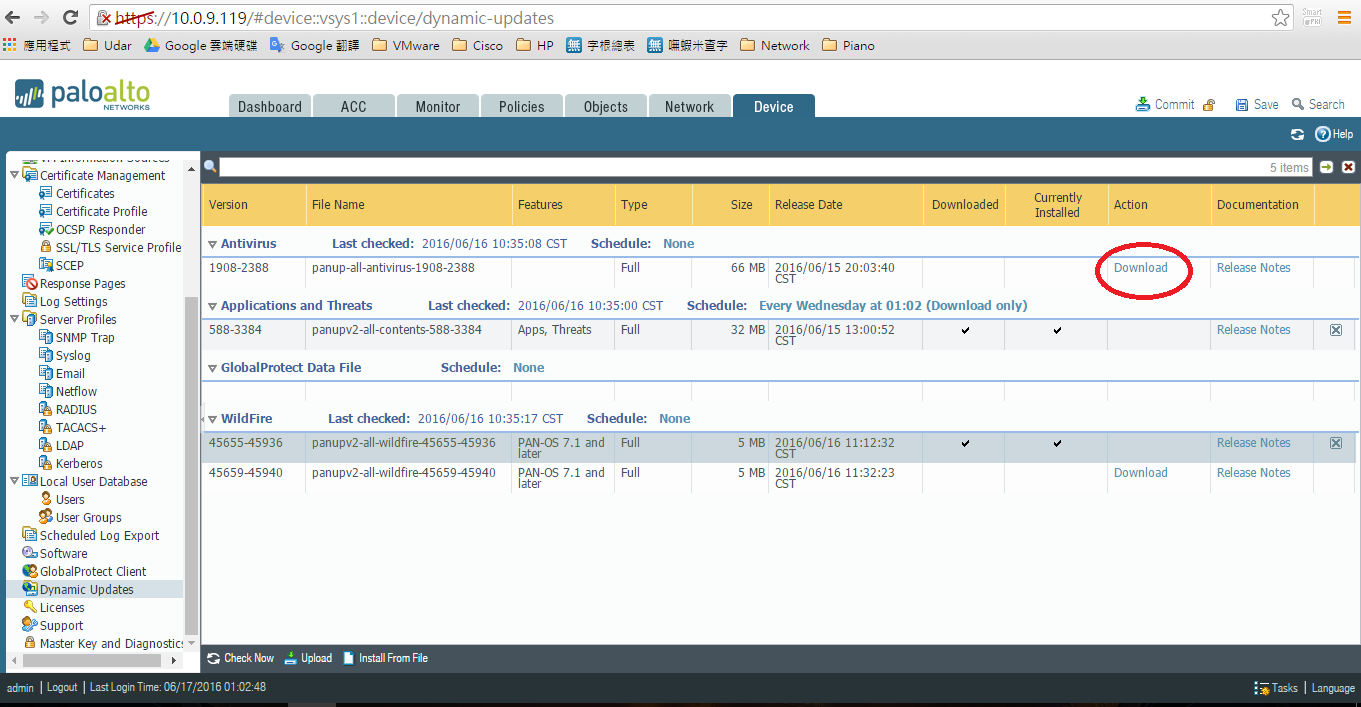
Task: Collapse the Server Profiles tree node
Action: [14, 320]
